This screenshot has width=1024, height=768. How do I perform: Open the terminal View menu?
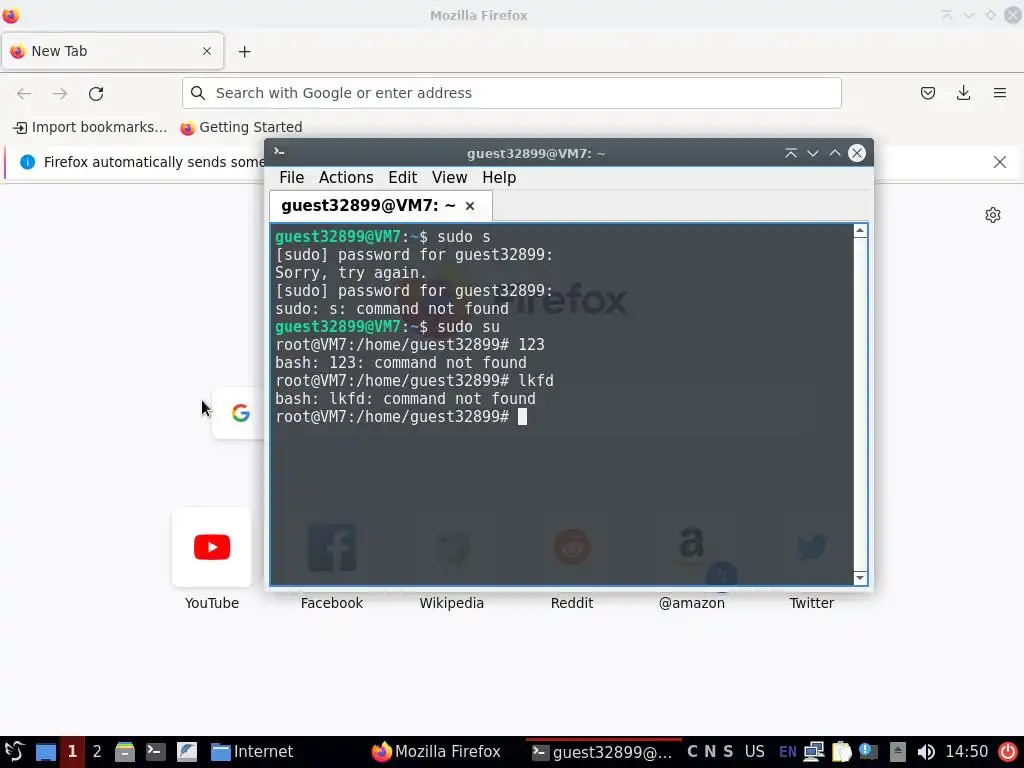(x=449, y=178)
